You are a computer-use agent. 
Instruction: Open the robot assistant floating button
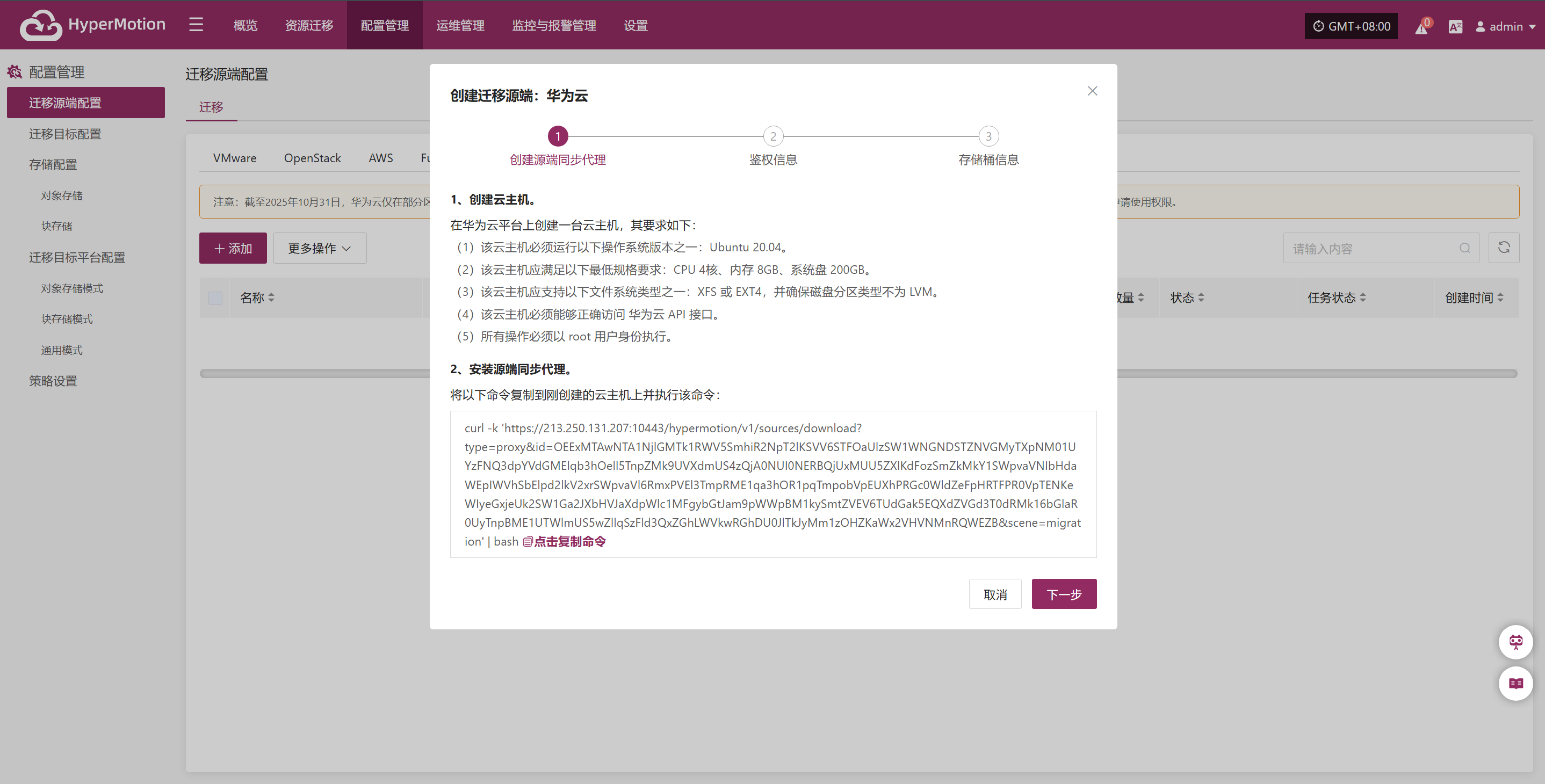click(1515, 642)
